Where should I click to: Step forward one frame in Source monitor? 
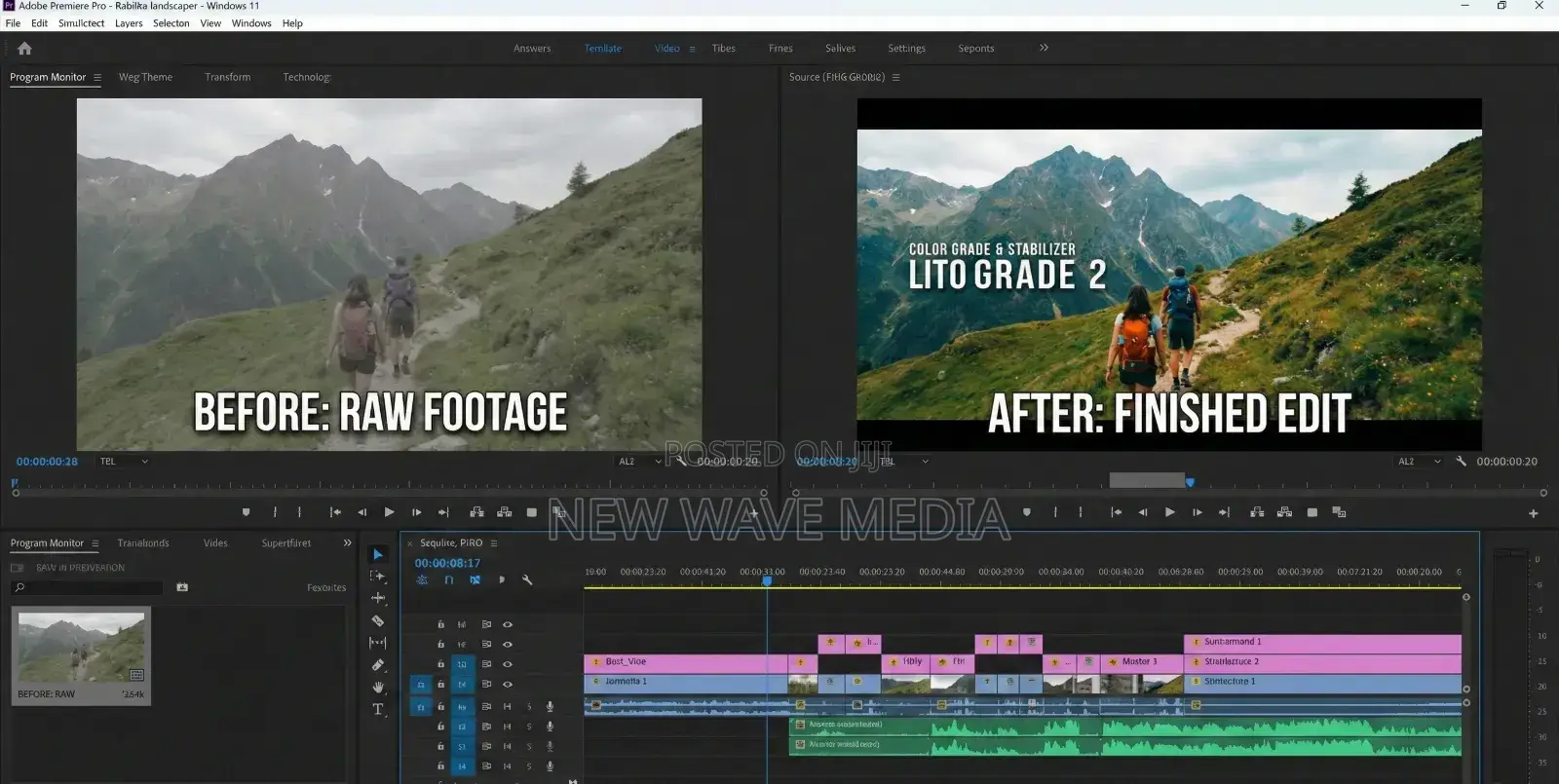tap(1198, 512)
